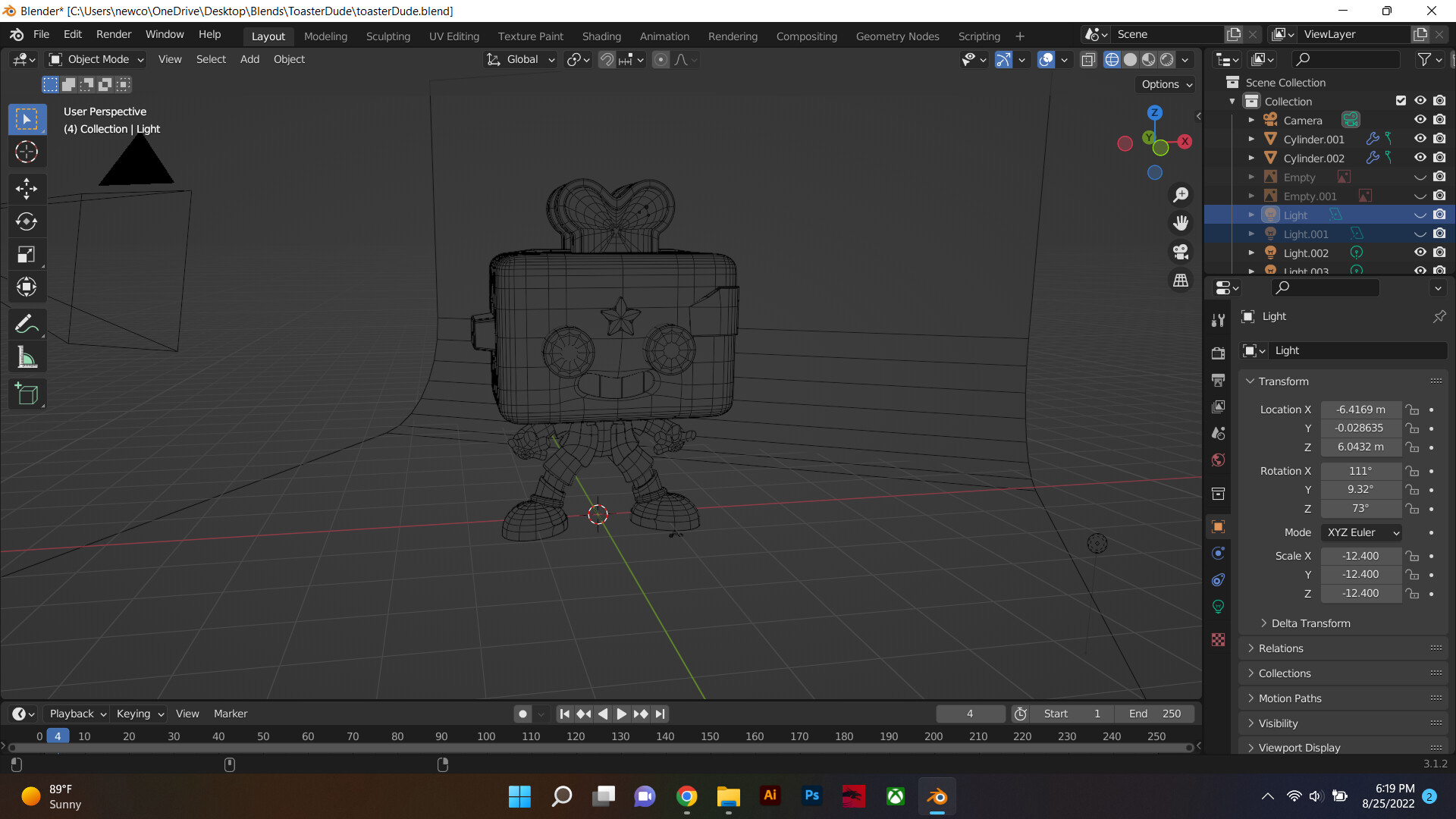Select the Move tool in the toolbar
Image resolution: width=1456 pixels, height=819 pixels.
point(27,188)
